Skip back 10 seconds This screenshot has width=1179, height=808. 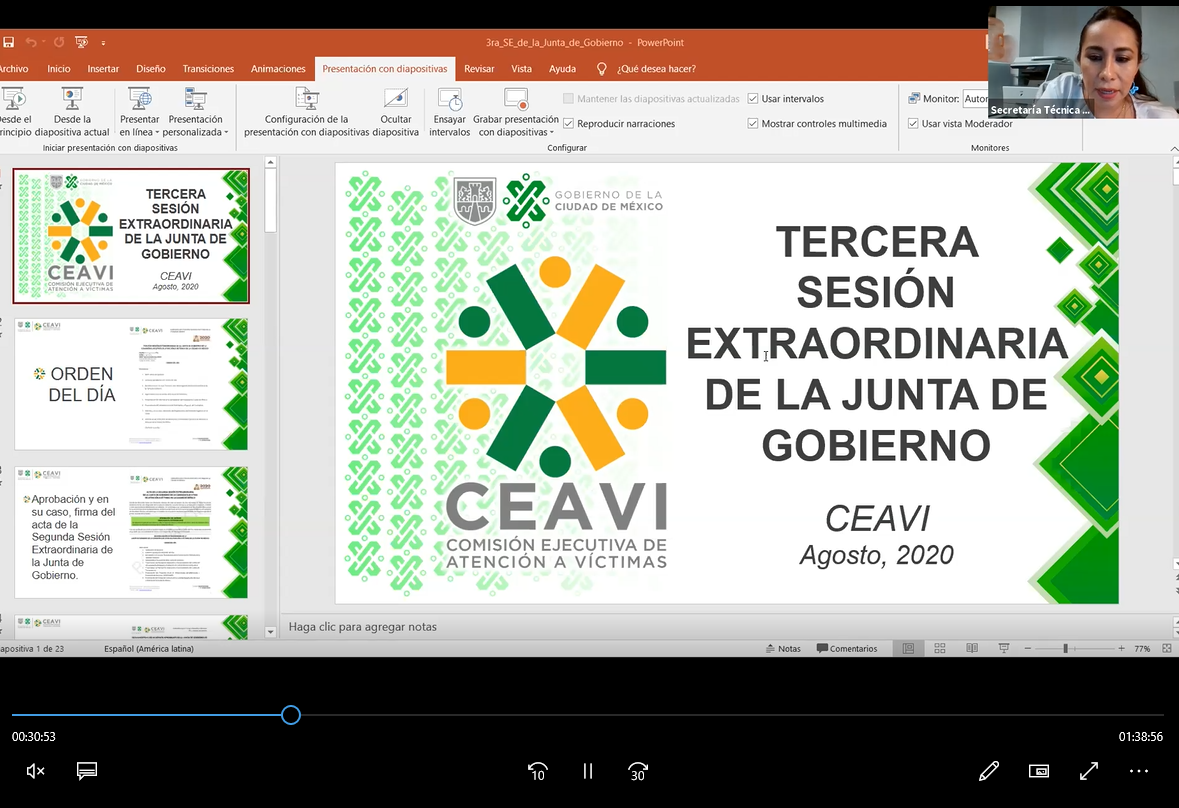click(x=538, y=772)
